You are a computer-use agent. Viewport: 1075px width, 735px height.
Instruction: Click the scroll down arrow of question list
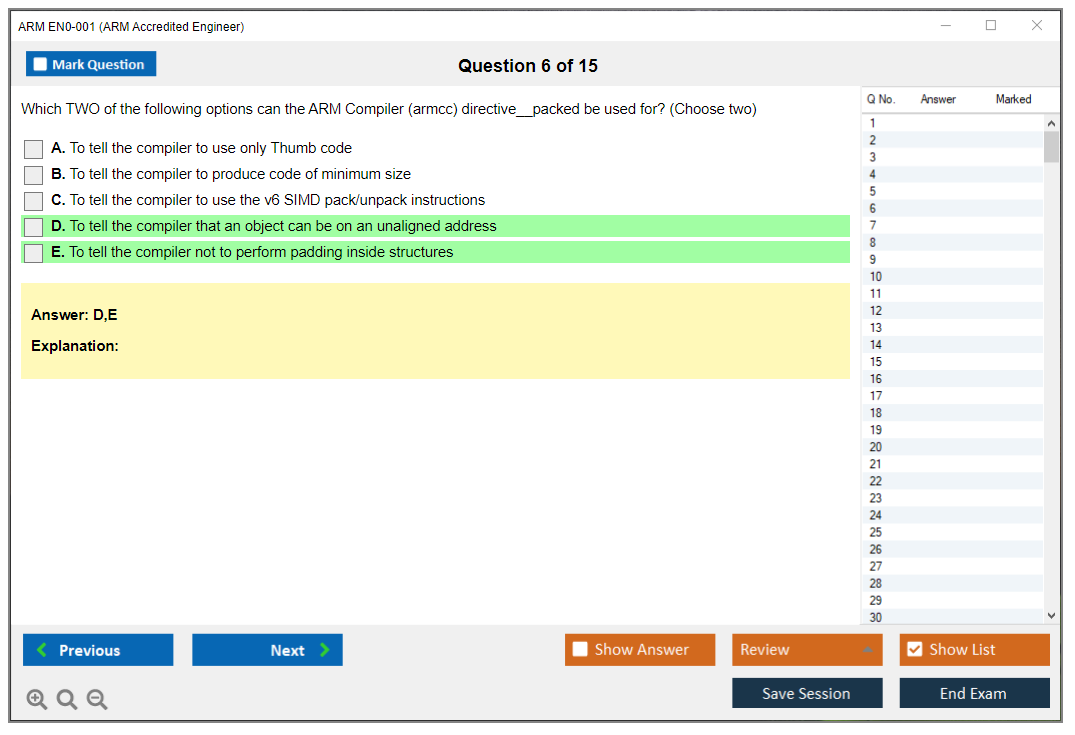point(1051,617)
